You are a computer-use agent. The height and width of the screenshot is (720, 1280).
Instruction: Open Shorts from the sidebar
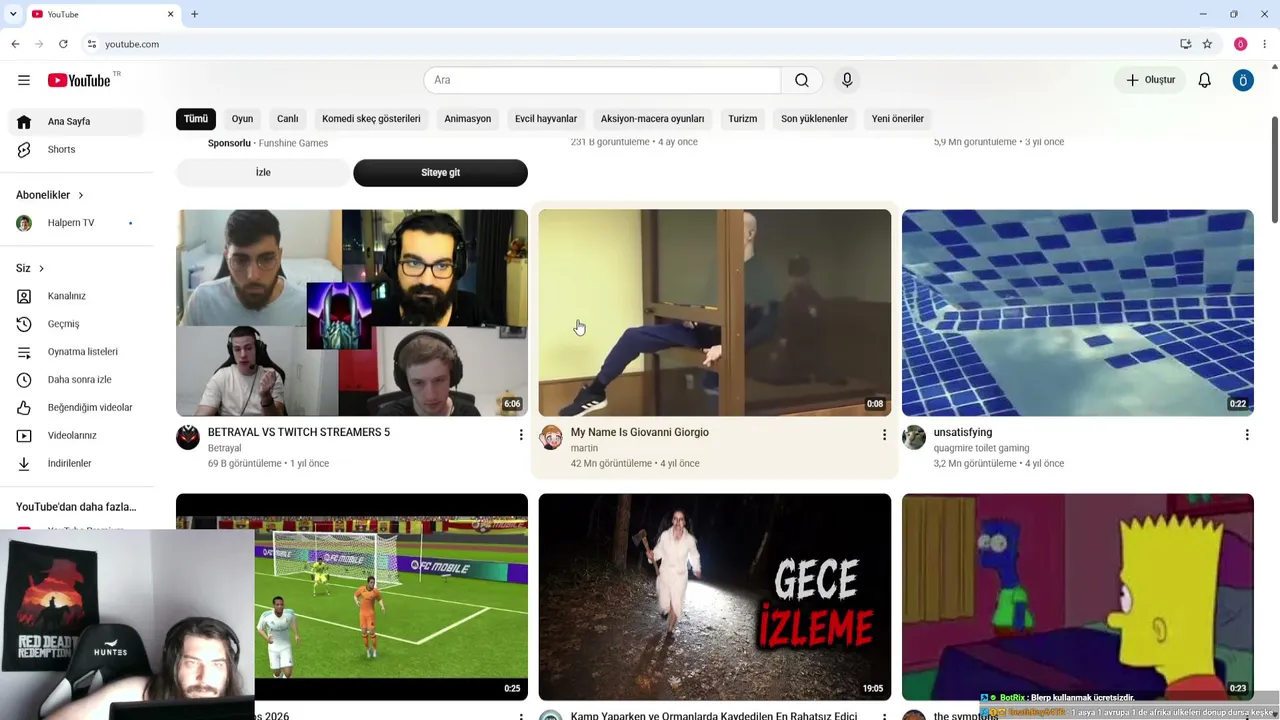(76, 149)
